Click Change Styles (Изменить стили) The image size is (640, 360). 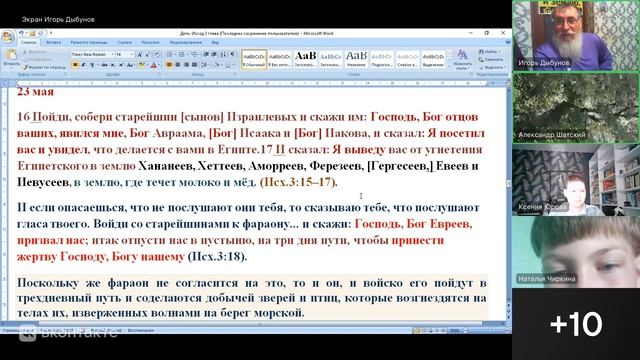pos(462,59)
